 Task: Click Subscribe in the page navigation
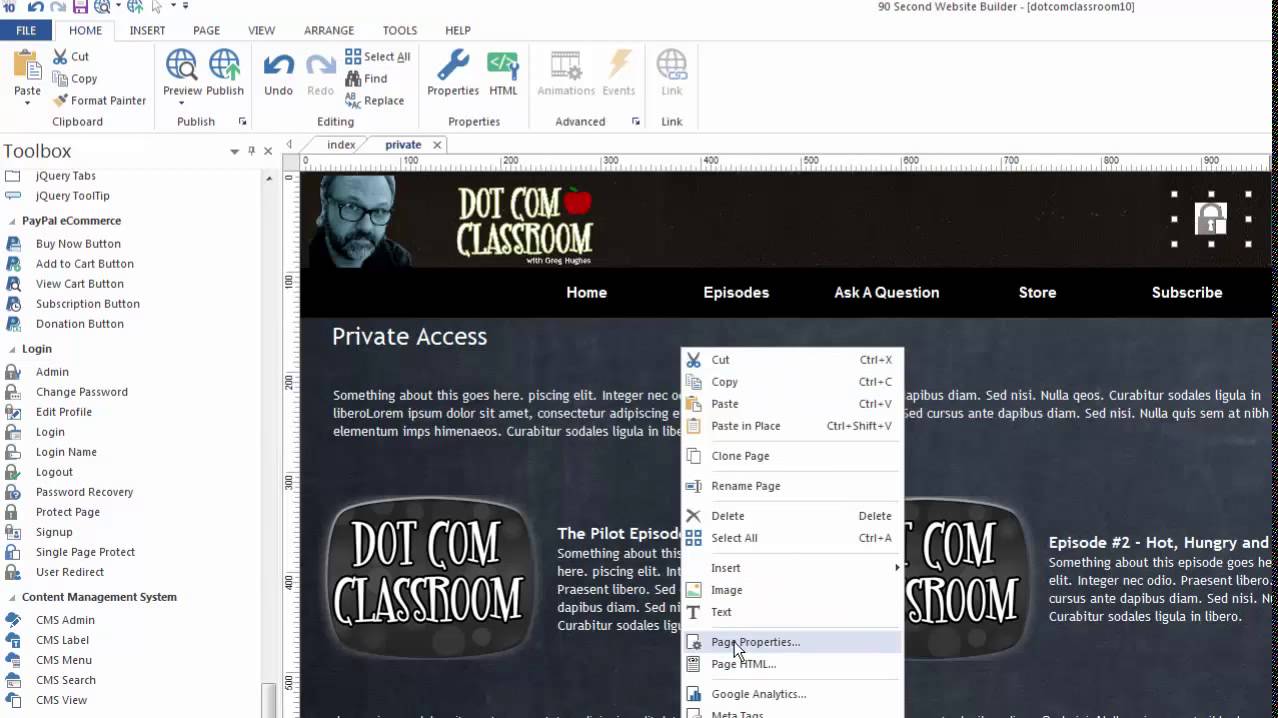(x=1187, y=293)
